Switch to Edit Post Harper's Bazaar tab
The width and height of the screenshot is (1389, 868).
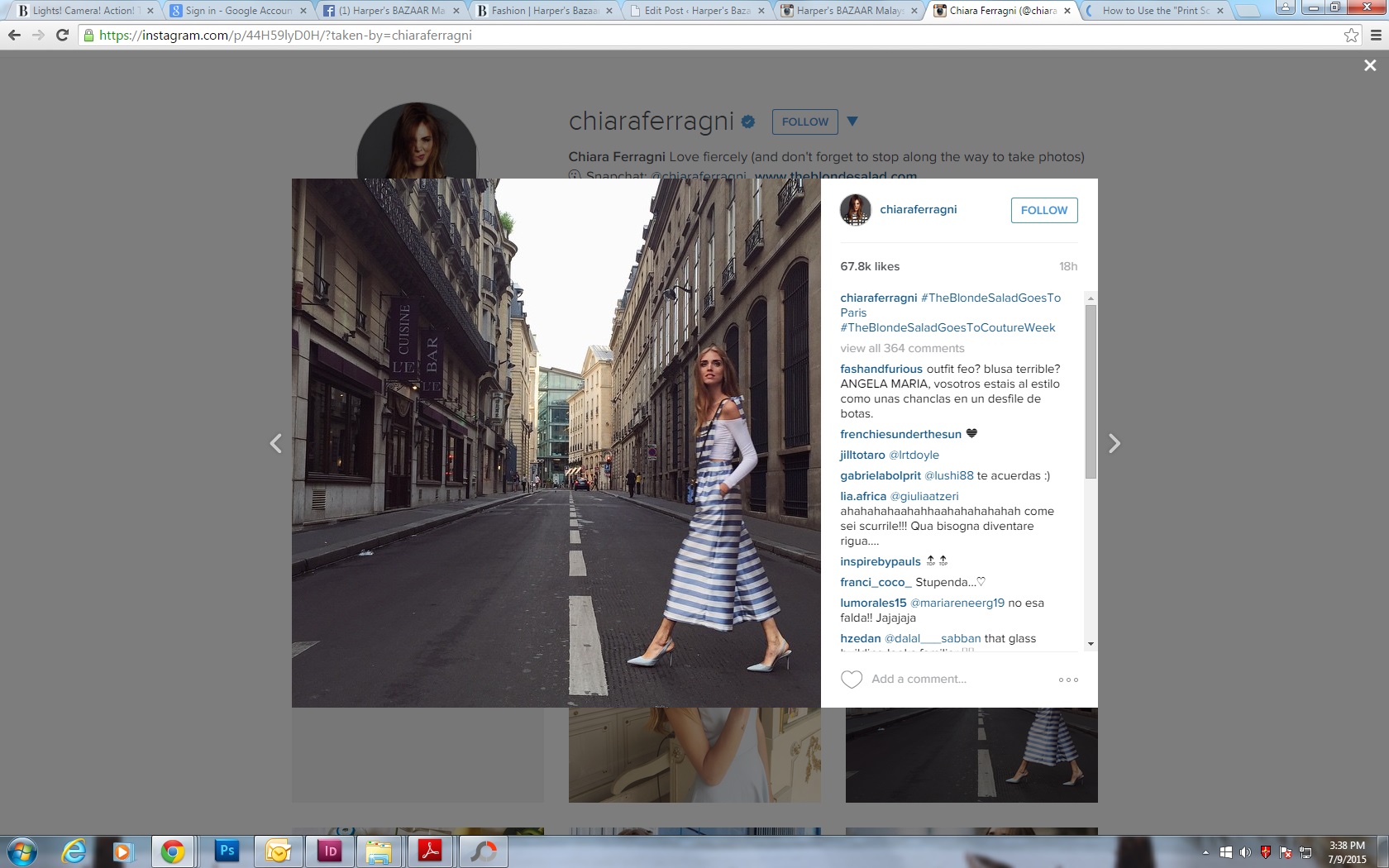(697, 11)
